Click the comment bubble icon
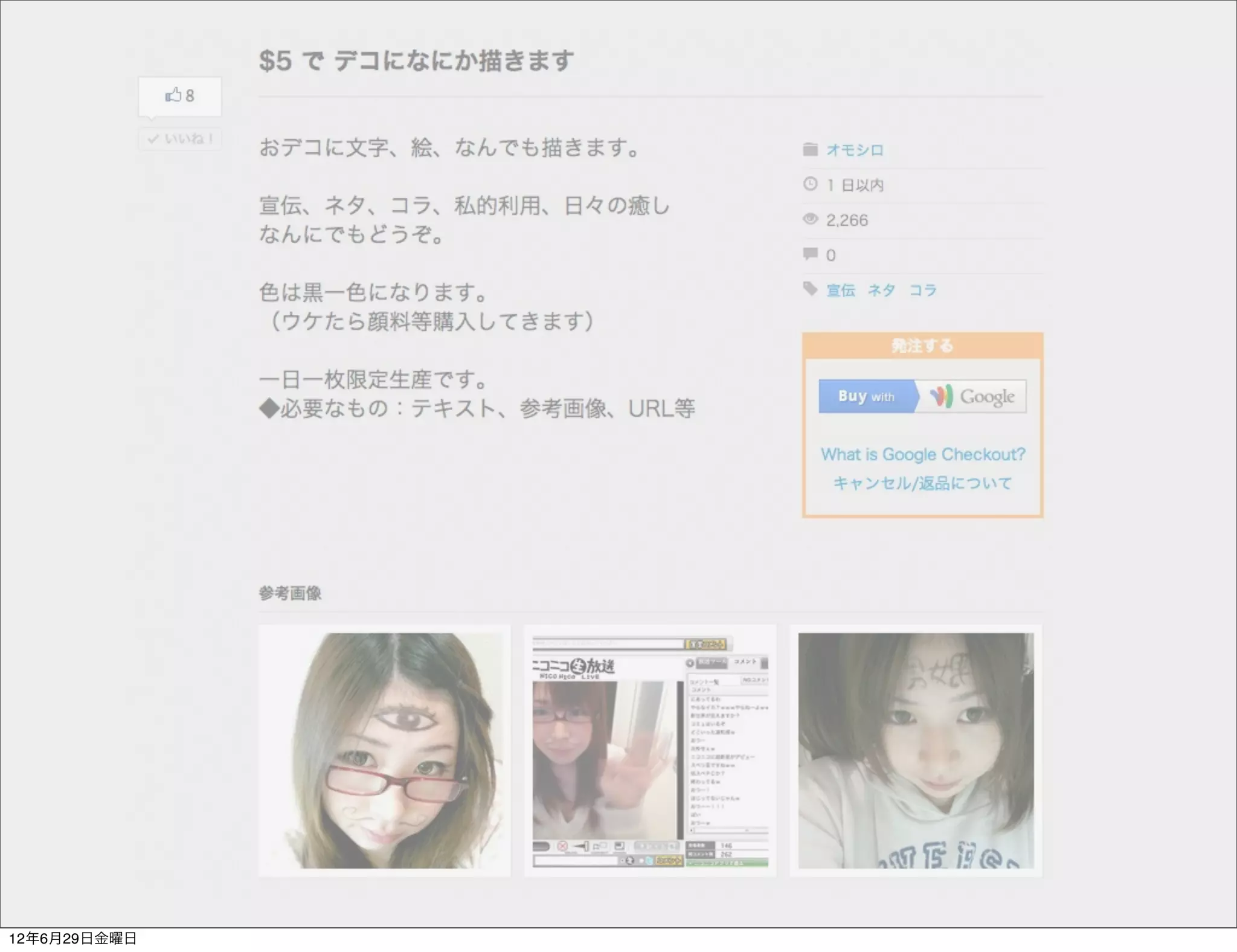This screenshot has height=952, width=1237. [810, 254]
